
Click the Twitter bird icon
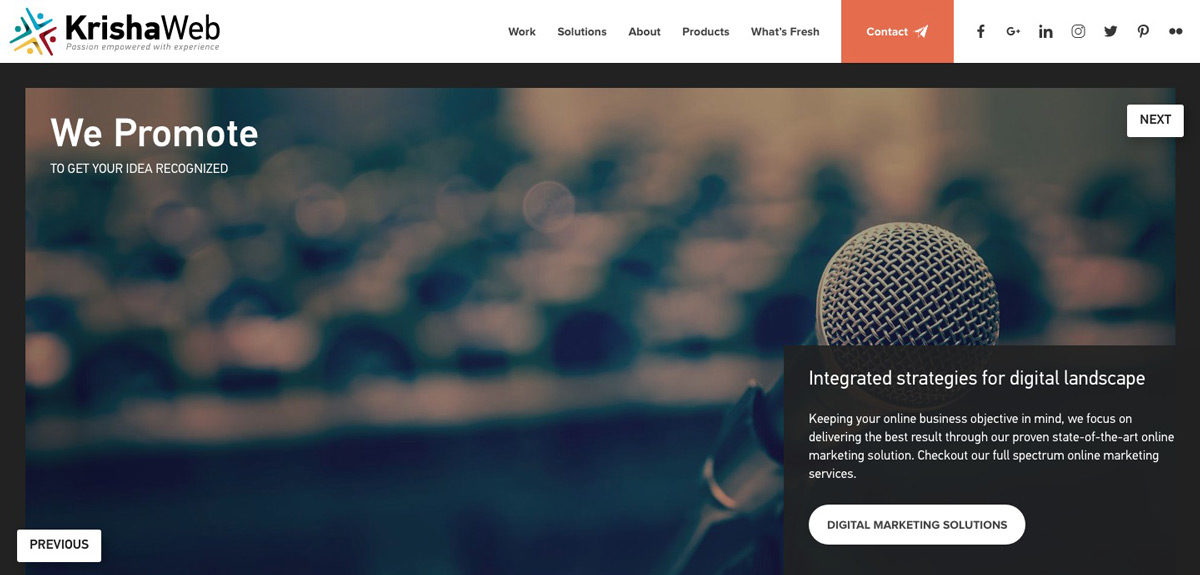[1111, 31]
